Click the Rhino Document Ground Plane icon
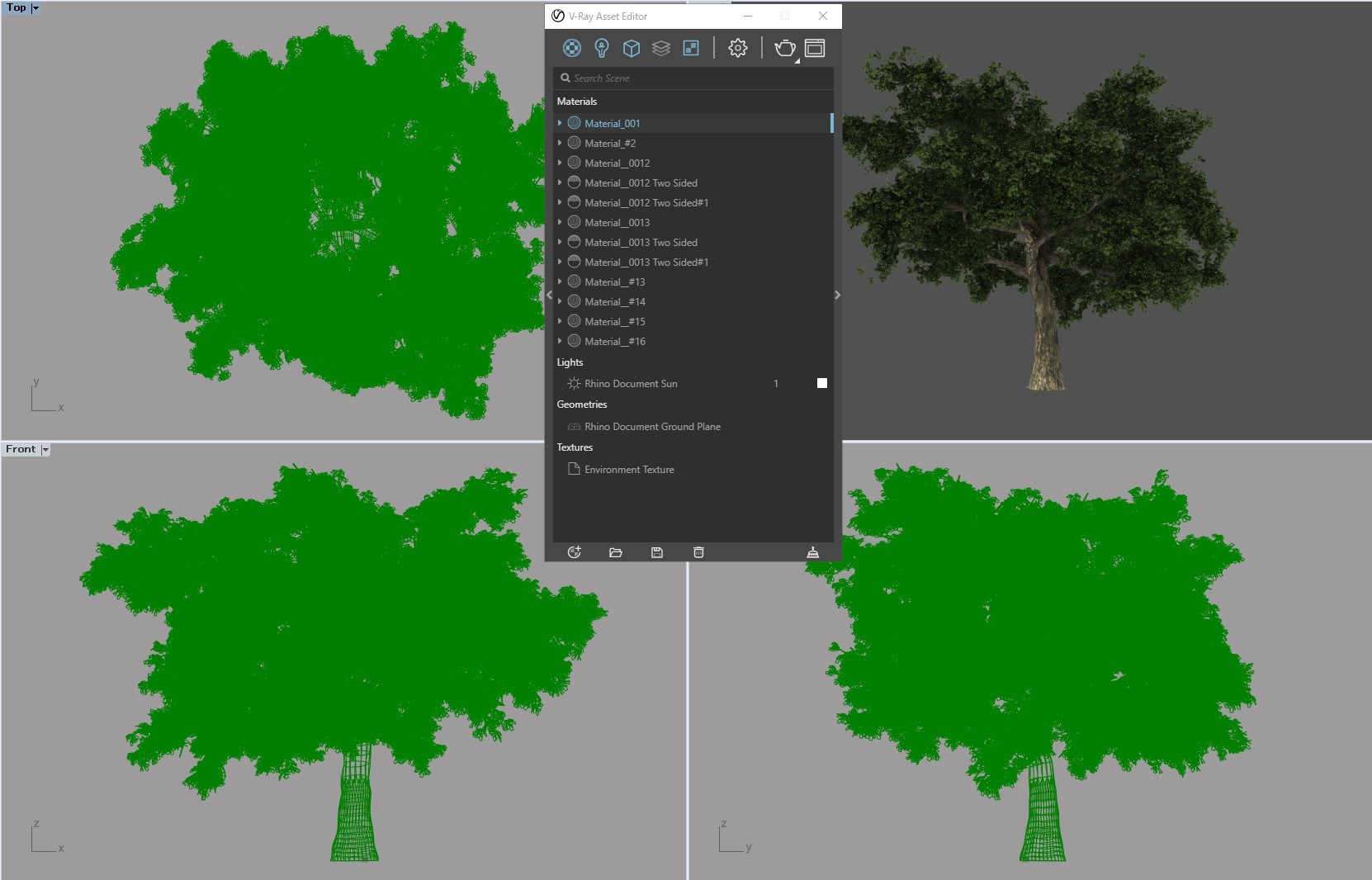The height and width of the screenshot is (880, 1372). 574,427
